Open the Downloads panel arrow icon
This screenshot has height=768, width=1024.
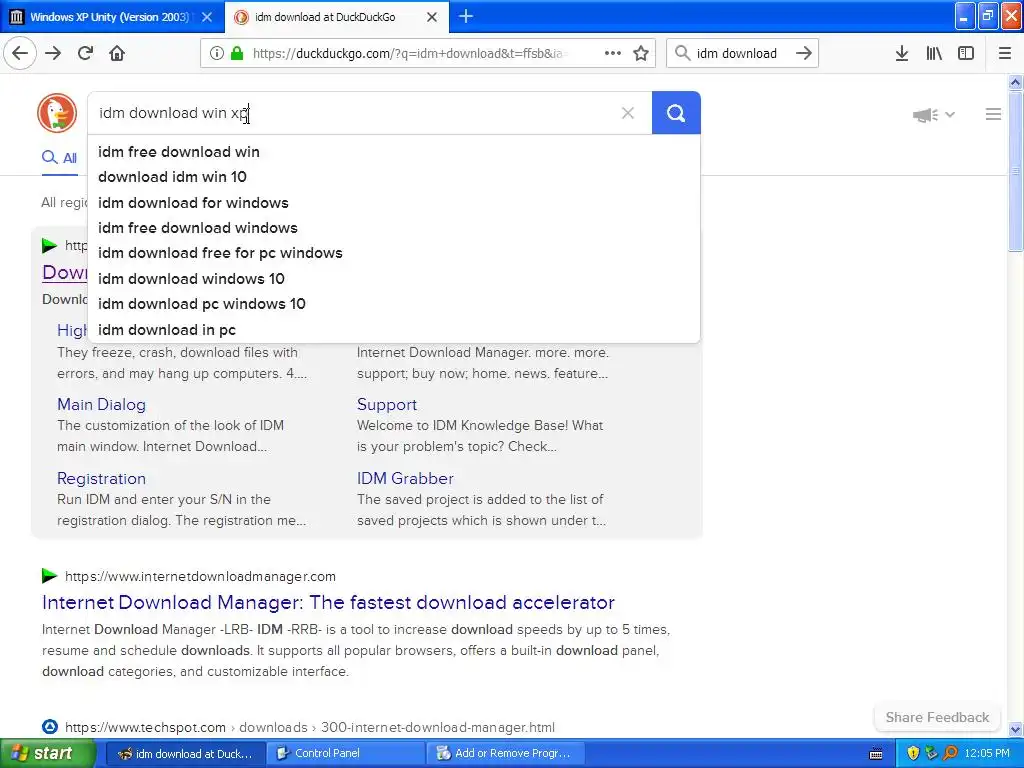(x=902, y=53)
